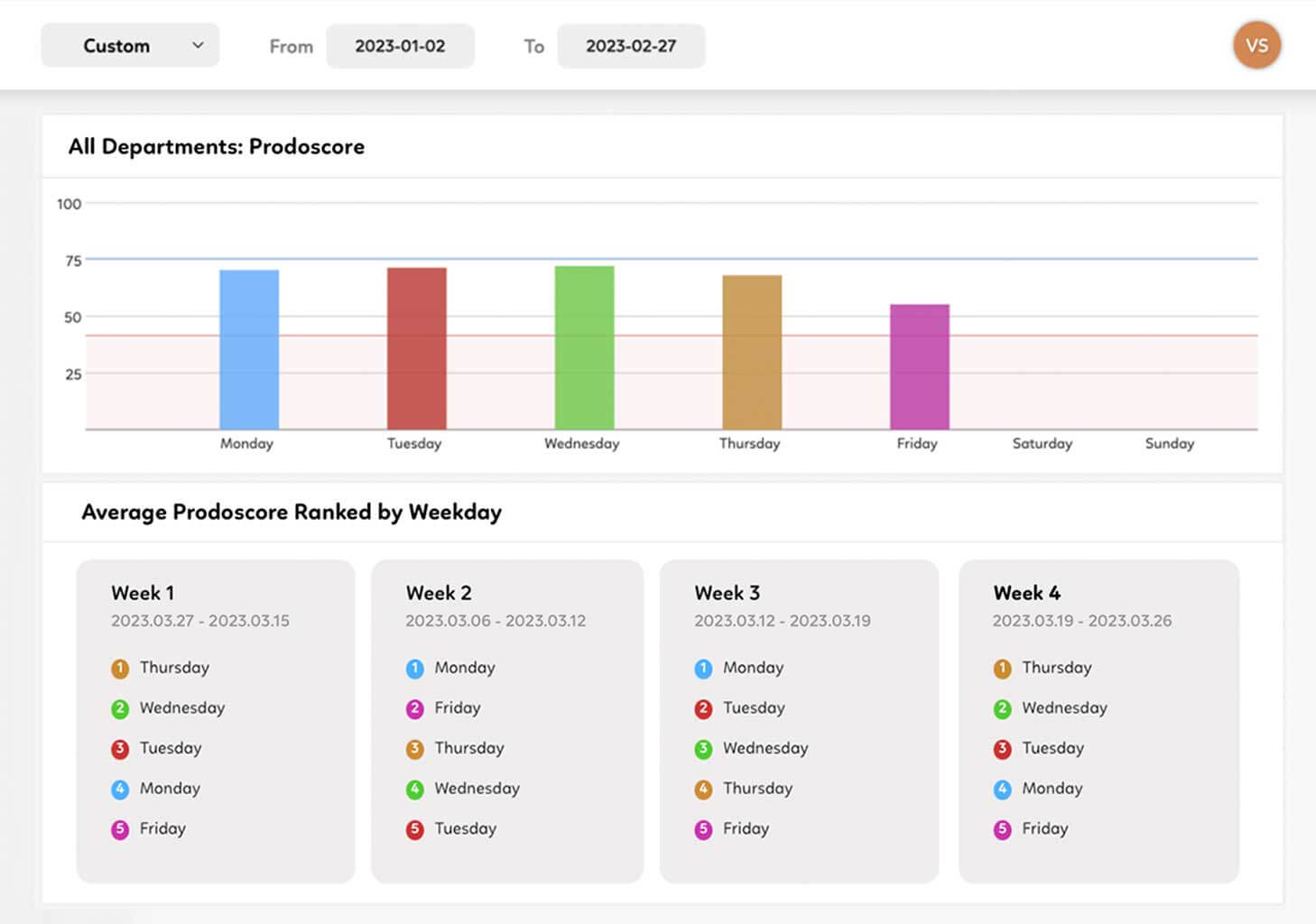Click the Saturday axis label
Screen dimensions: 1316x924
[1043, 443]
